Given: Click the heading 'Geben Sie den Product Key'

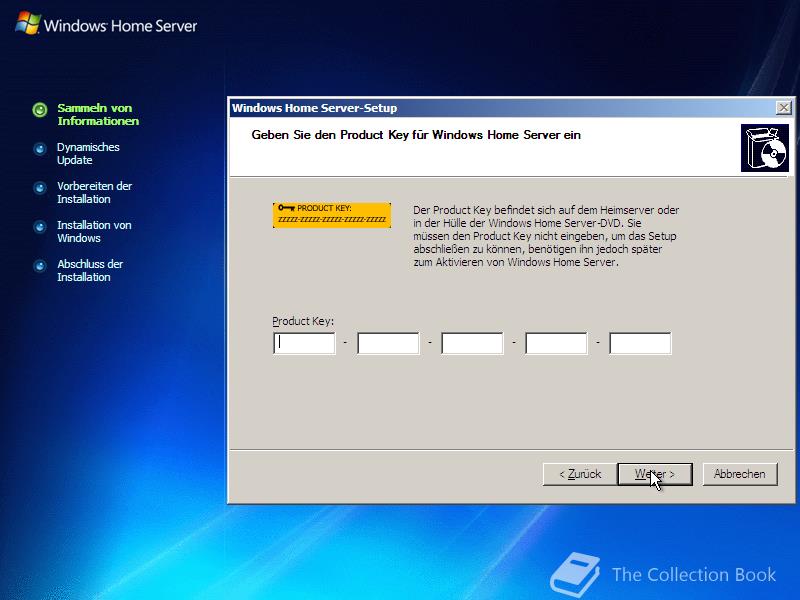Looking at the screenshot, I should pos(416,135).
